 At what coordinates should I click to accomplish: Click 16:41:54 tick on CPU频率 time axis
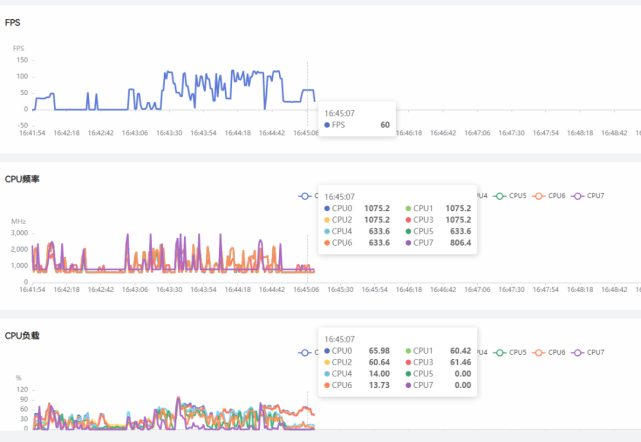click(32, 289)
